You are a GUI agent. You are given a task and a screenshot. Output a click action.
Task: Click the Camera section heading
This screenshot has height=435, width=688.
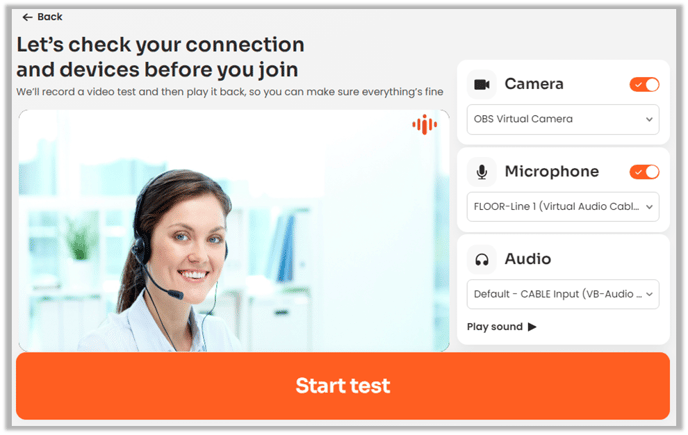click(534, 84)
